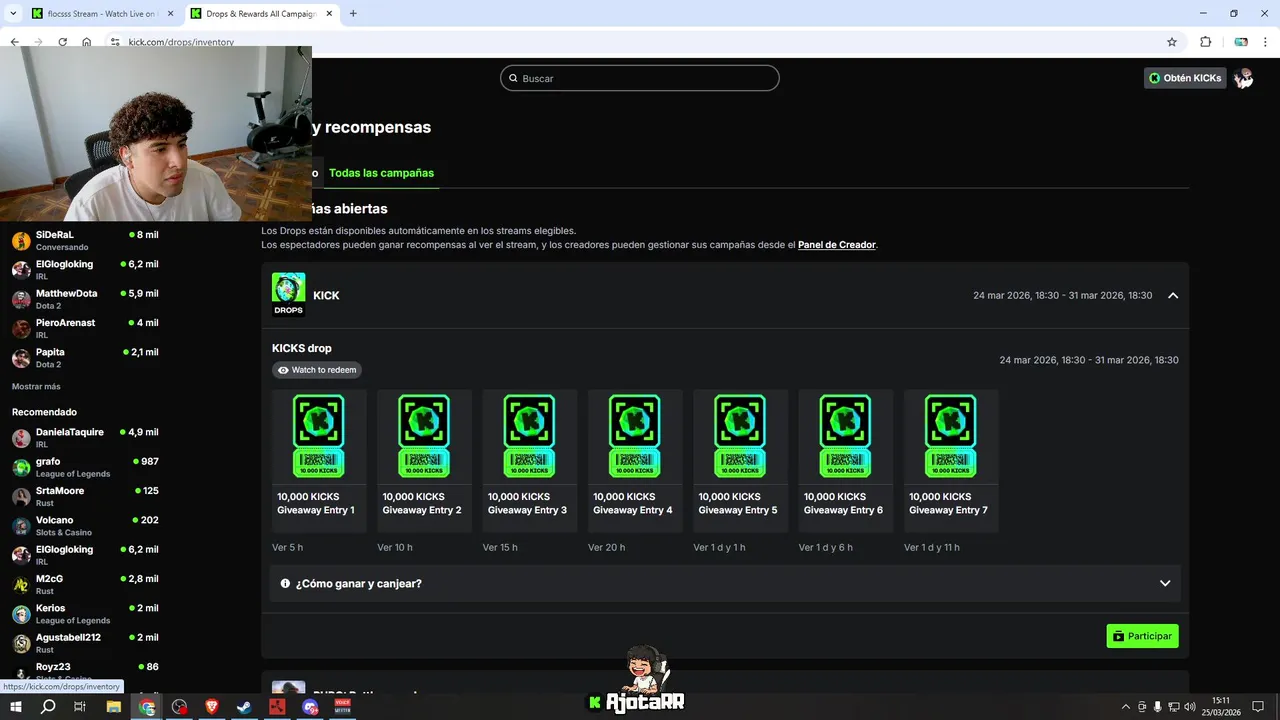Show hidden system tray icons

[1125, 707]
